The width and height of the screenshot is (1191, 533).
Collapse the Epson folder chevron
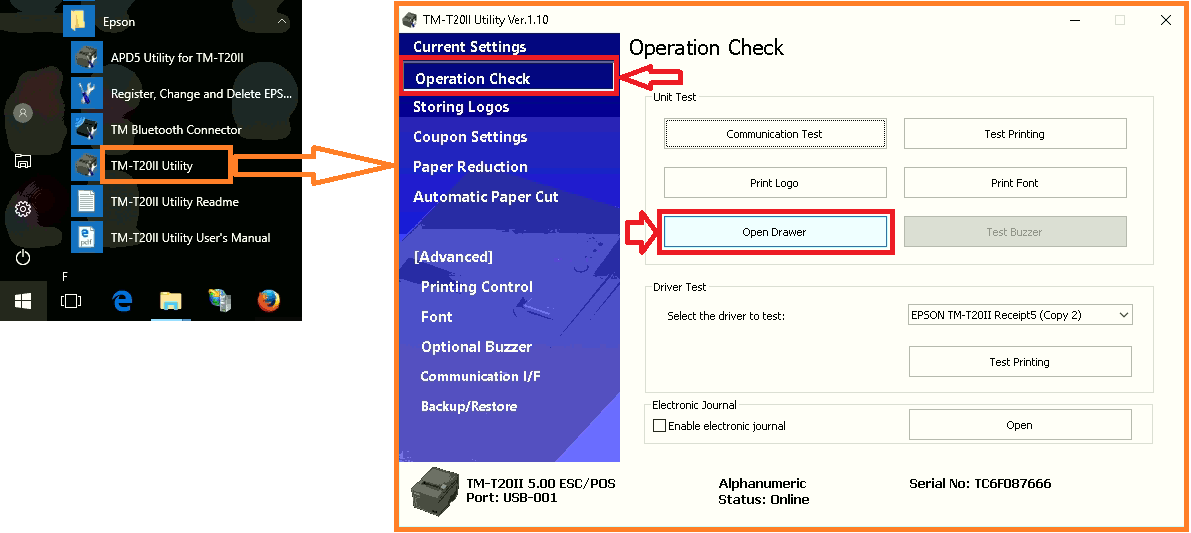[x=282, y=21]
